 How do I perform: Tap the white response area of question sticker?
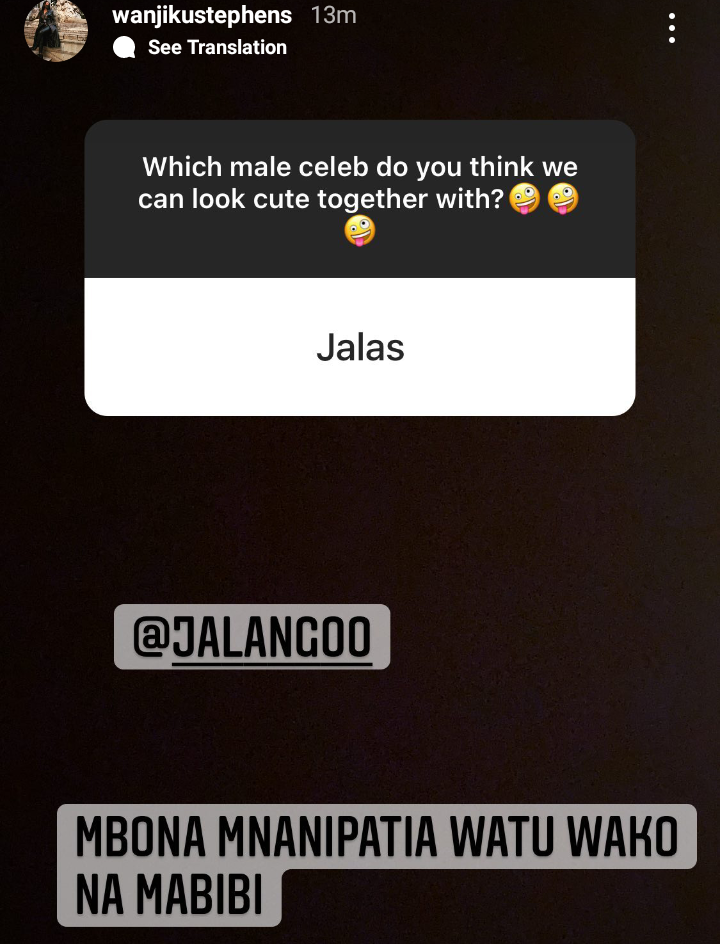point(360,347)
